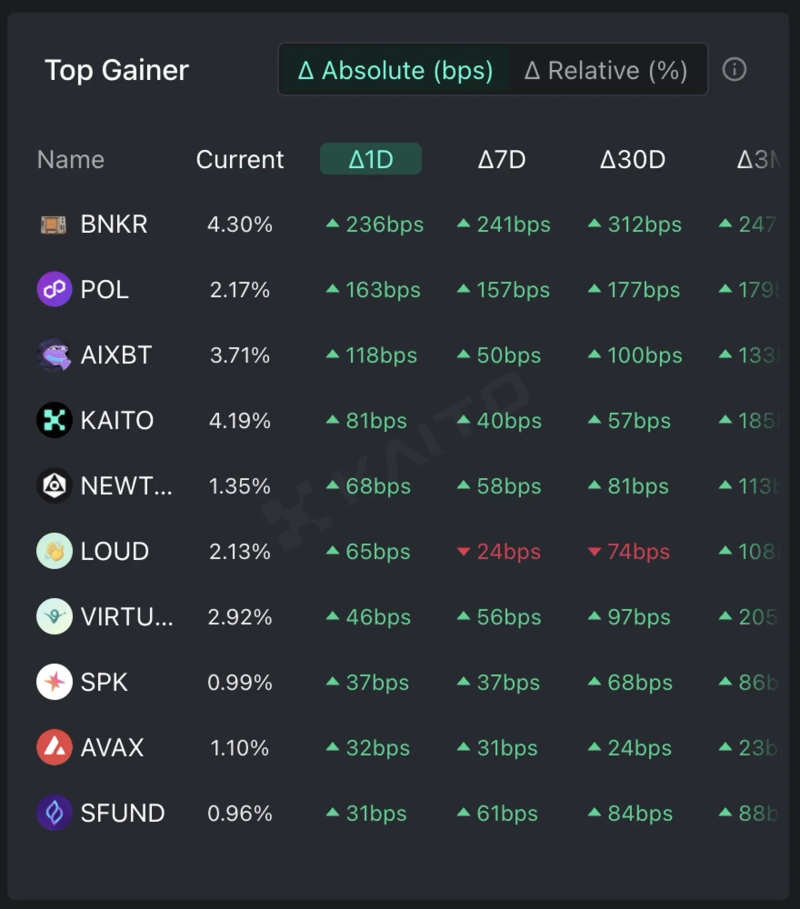Select the Δ7D column header
The image size is (800, 909).
501,160
